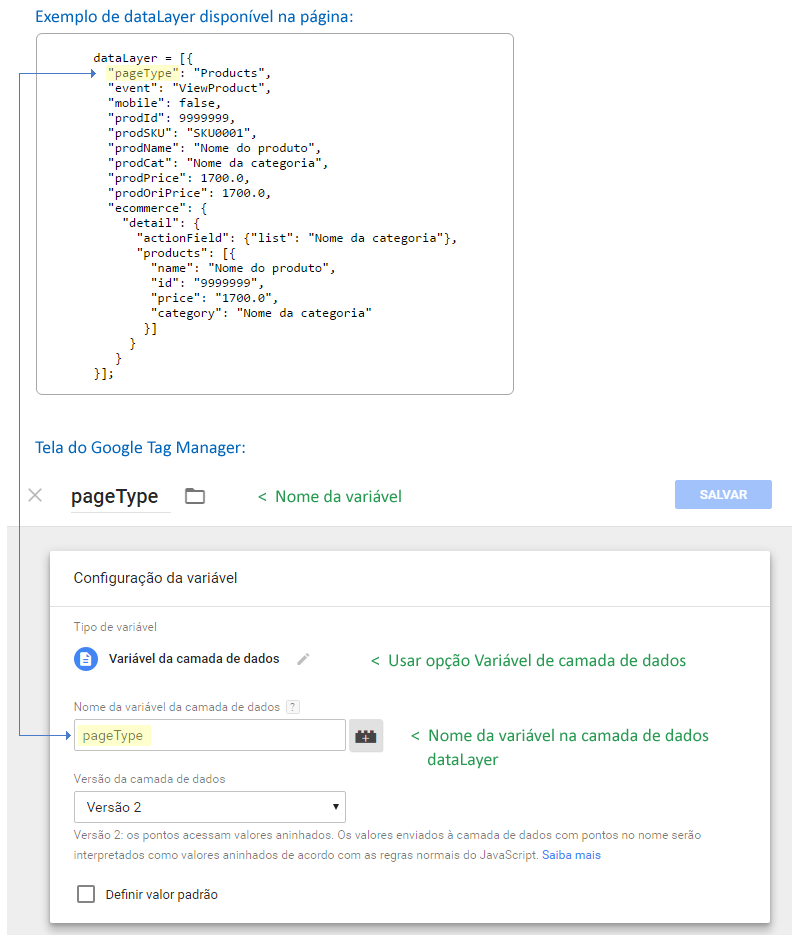The height and width of the screenshot is (943, 800).
Task: Focus the data layer variable name field
Action: point(210,735)
